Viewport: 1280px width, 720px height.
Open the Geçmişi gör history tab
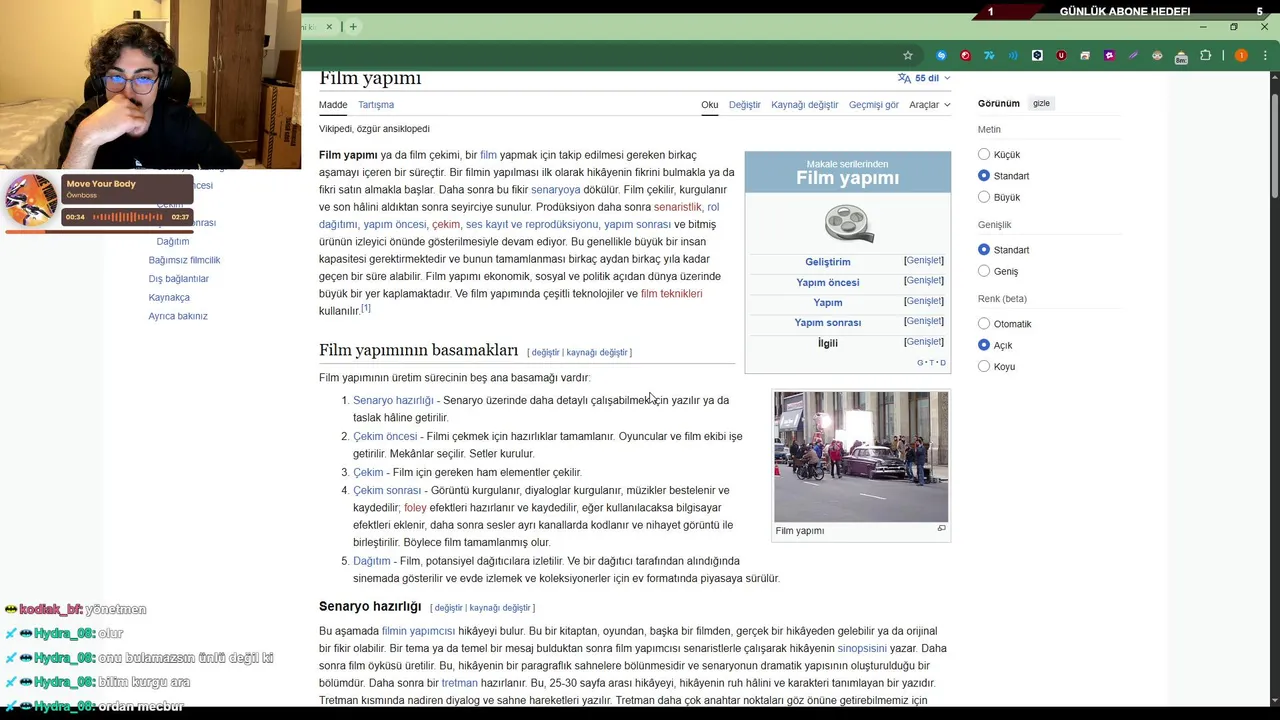(x=873, y=104)
